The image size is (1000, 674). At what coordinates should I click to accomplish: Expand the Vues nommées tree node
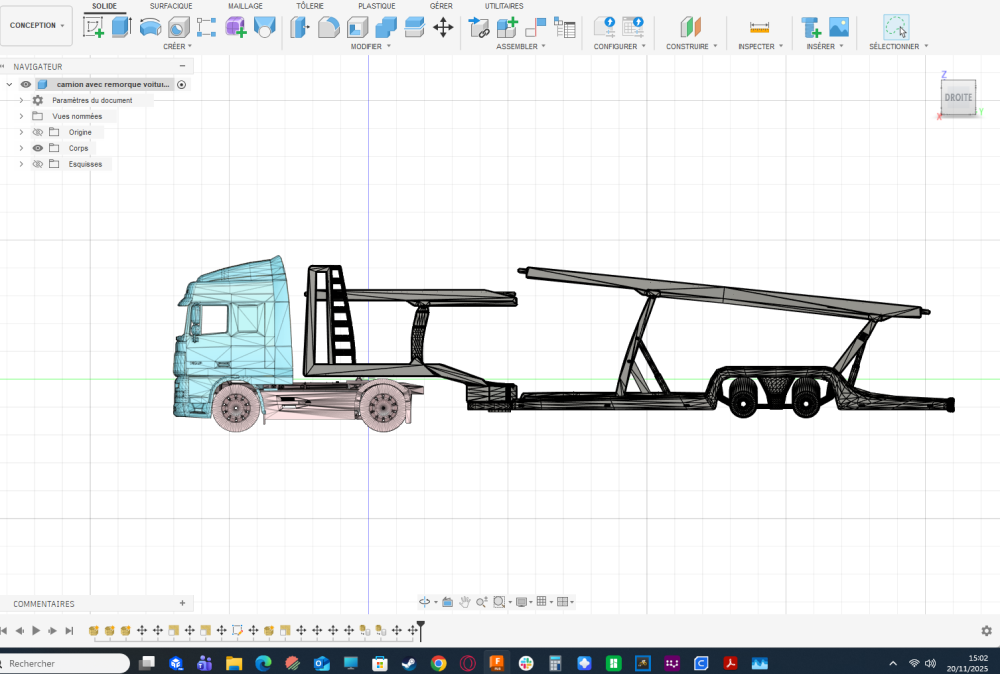21,116
